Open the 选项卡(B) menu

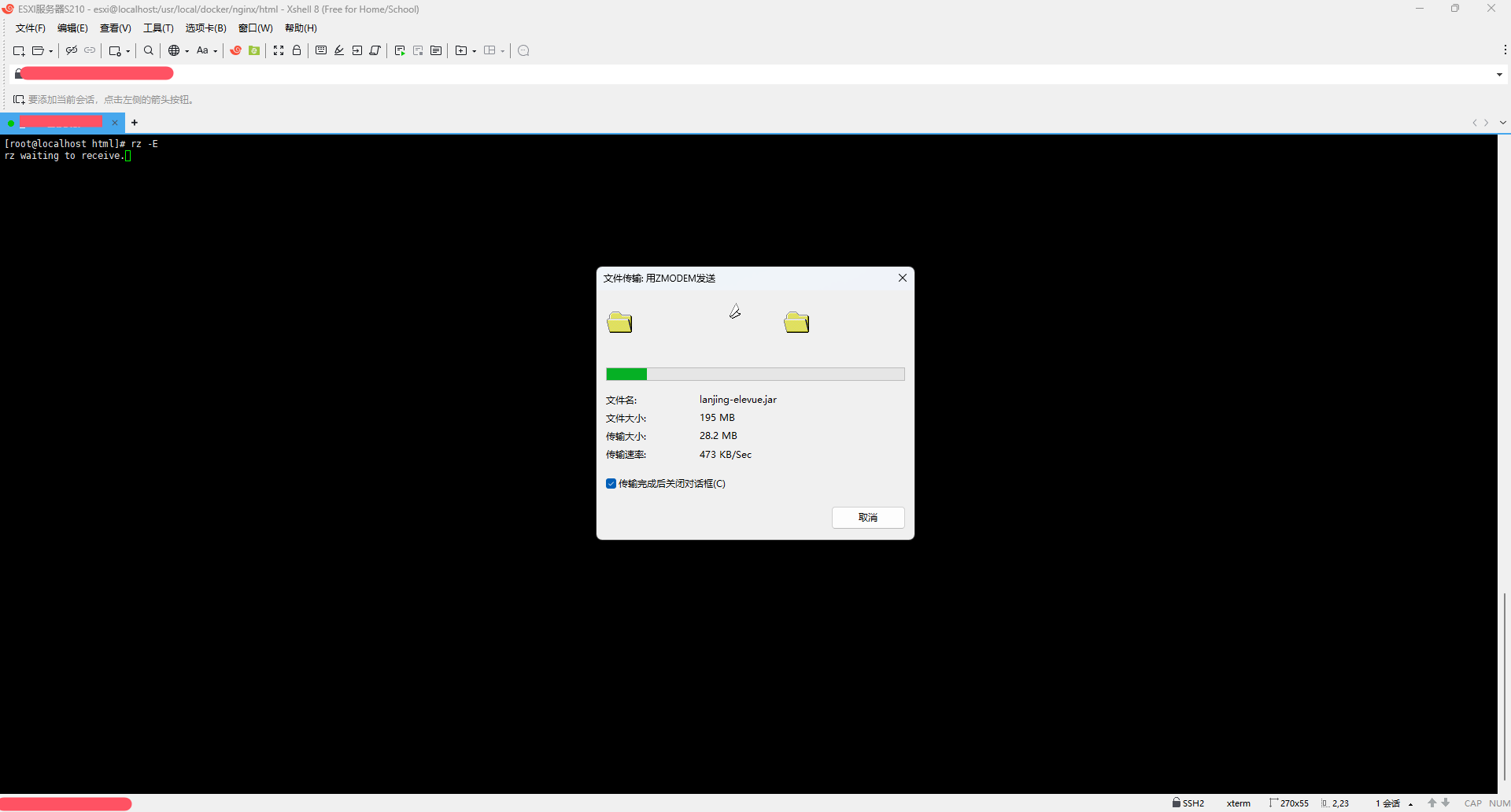205,28
